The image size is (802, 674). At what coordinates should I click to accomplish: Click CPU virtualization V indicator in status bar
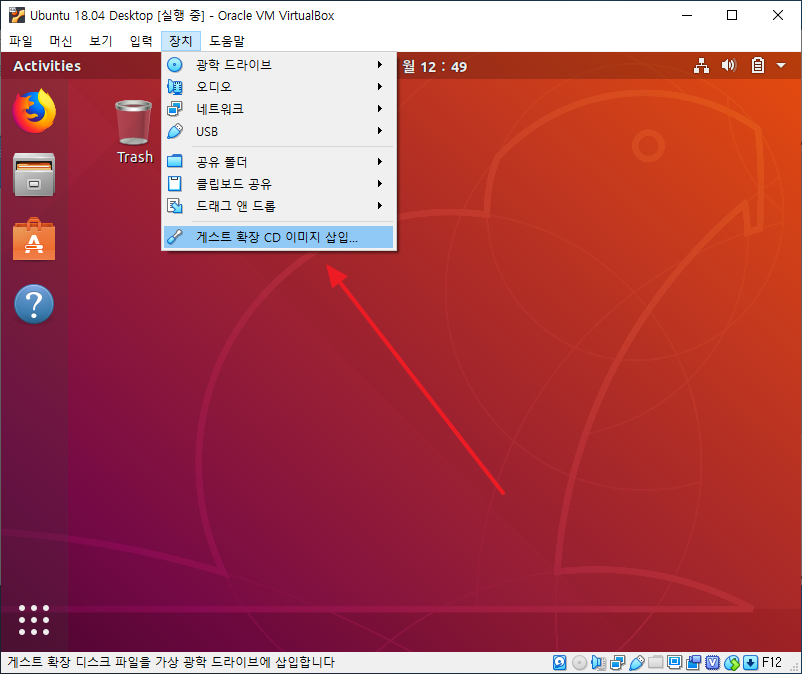coord(712,663)
